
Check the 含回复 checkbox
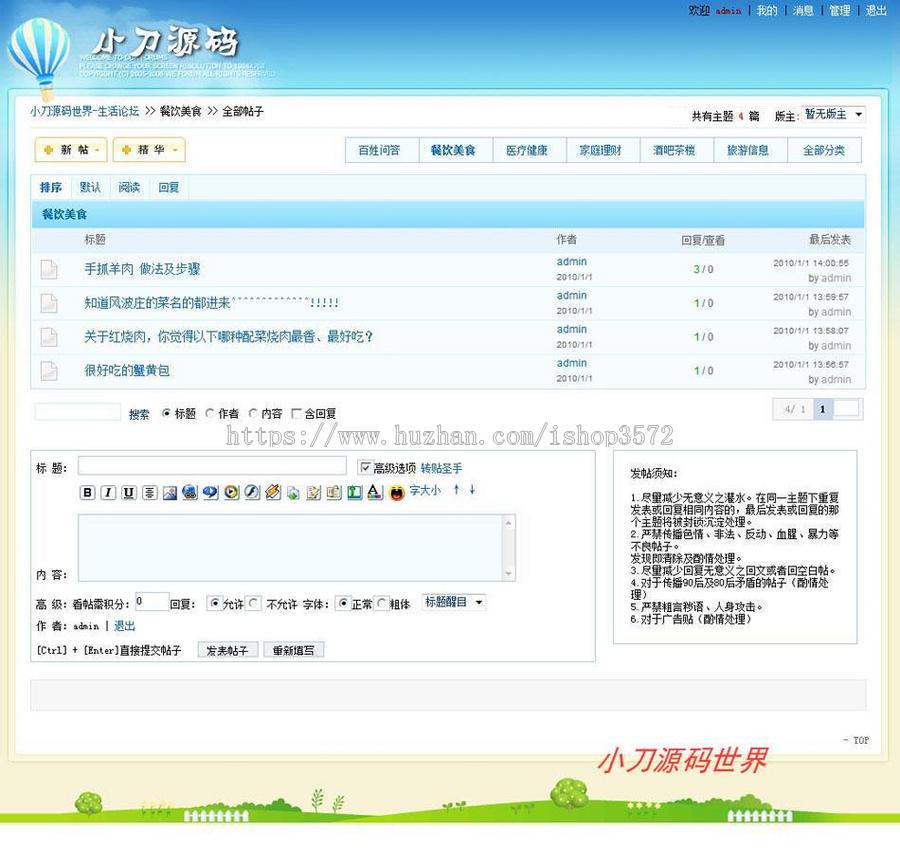pyautogui.click(x=296, y=413)
